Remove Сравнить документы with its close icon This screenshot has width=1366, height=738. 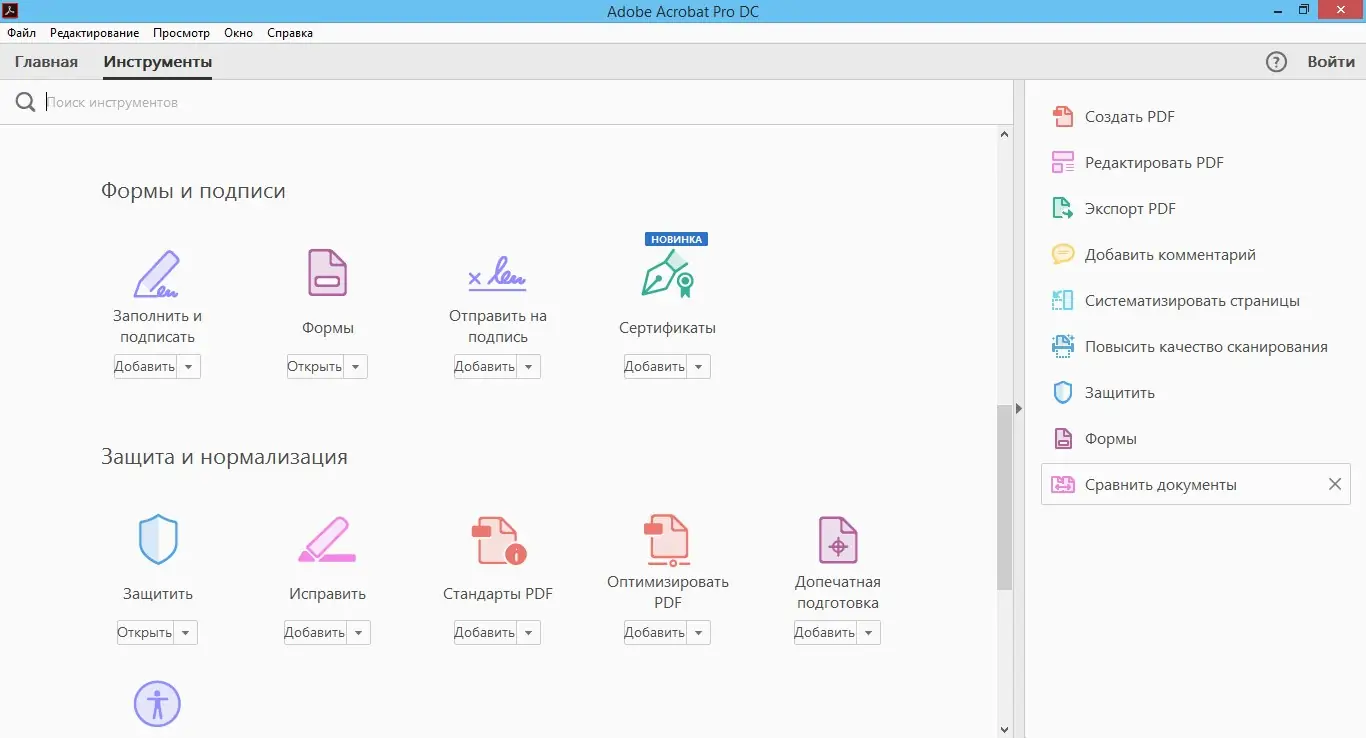[1334, 484]
